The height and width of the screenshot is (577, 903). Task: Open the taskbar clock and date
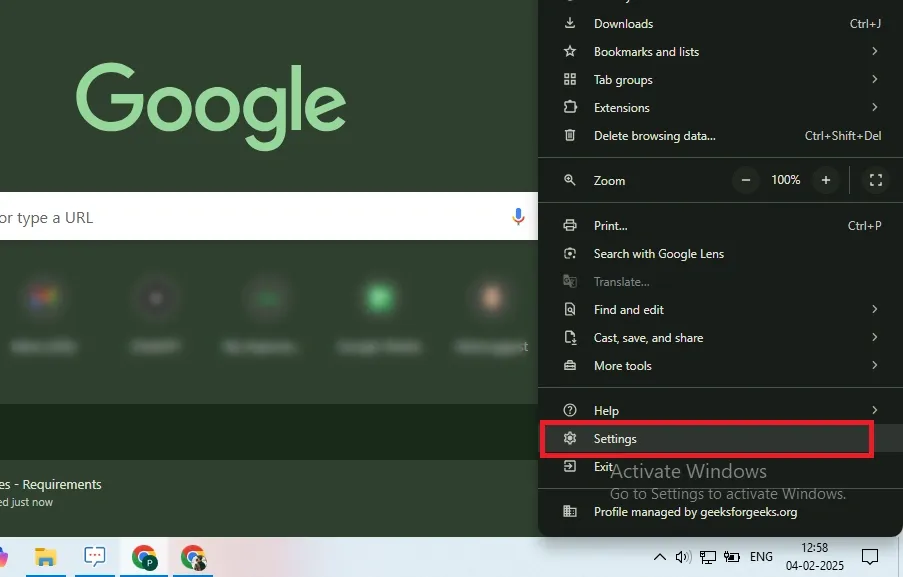click(814, 557)
